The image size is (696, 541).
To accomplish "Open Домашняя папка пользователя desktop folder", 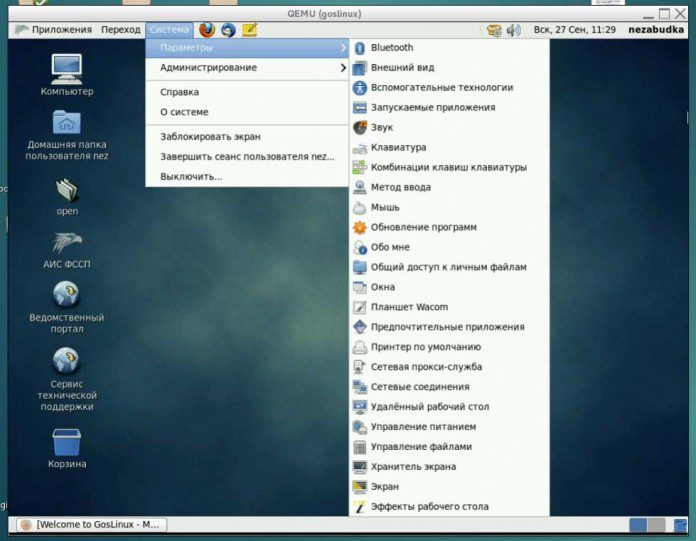I will point(67,134).
